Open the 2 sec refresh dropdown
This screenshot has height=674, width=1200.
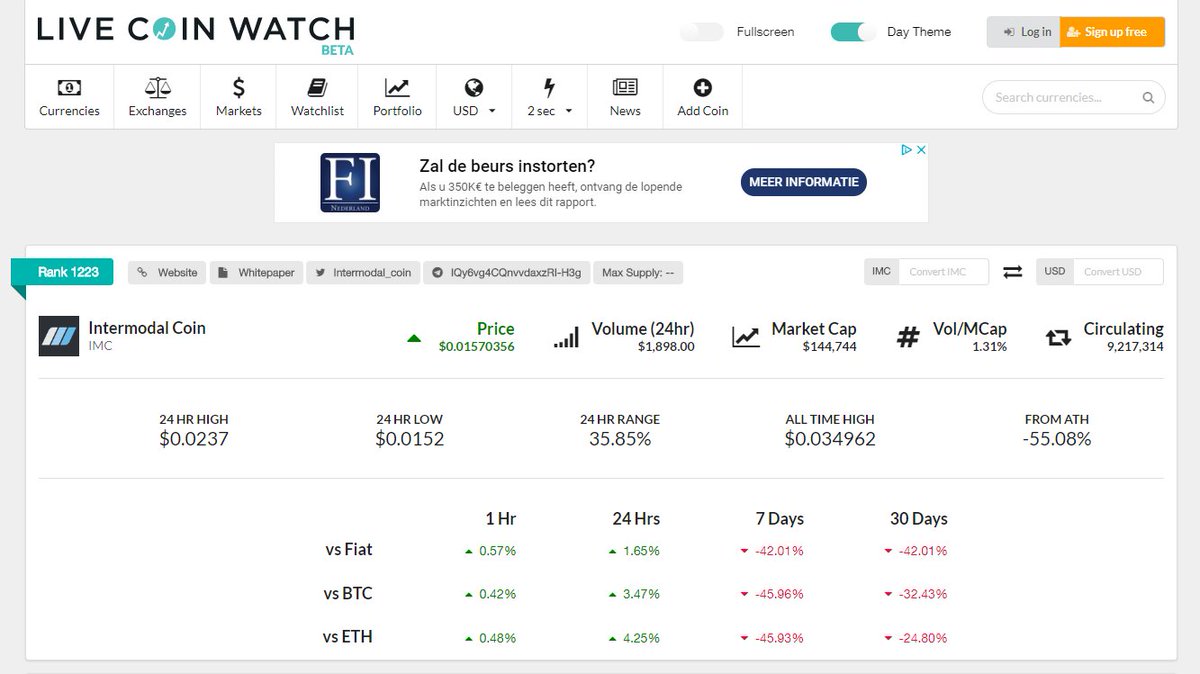pyautogui.click(x=549, y=97)
